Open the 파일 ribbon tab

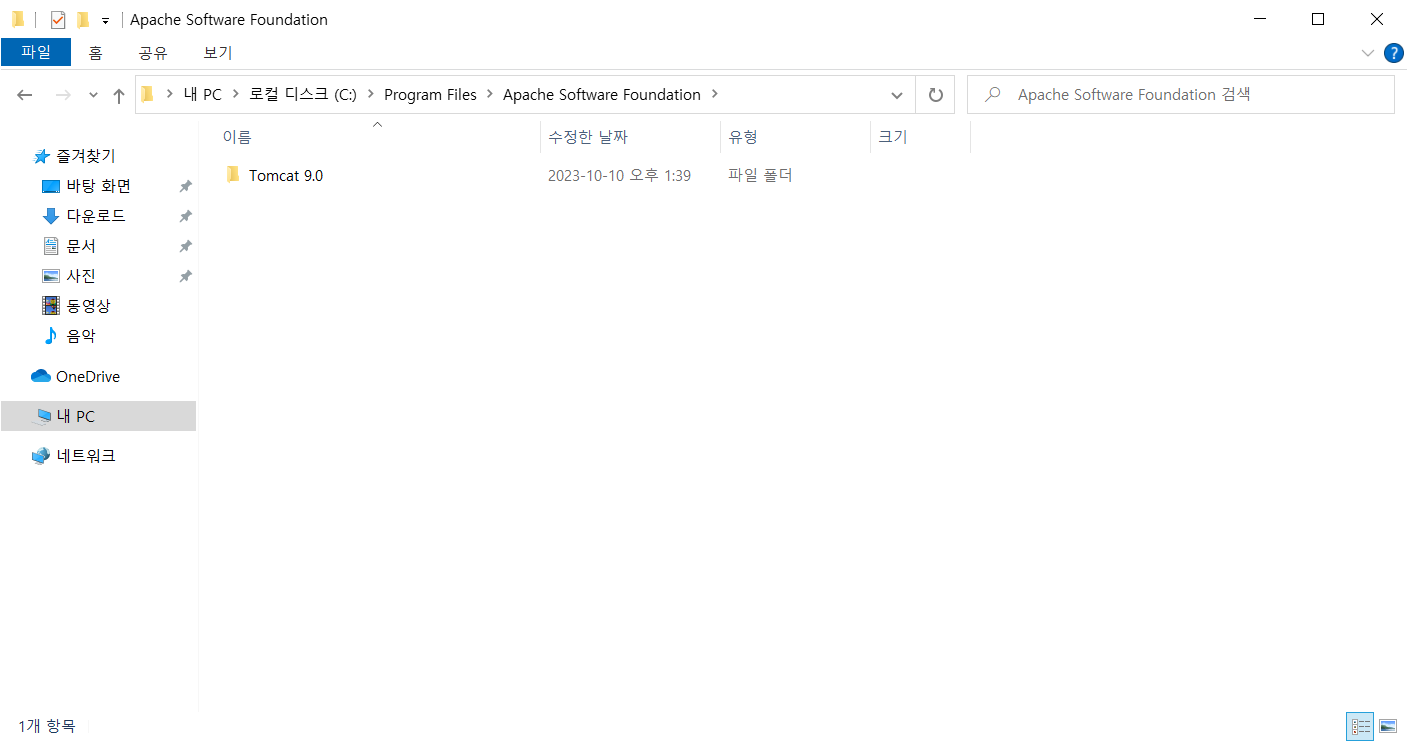pos(36,52)
